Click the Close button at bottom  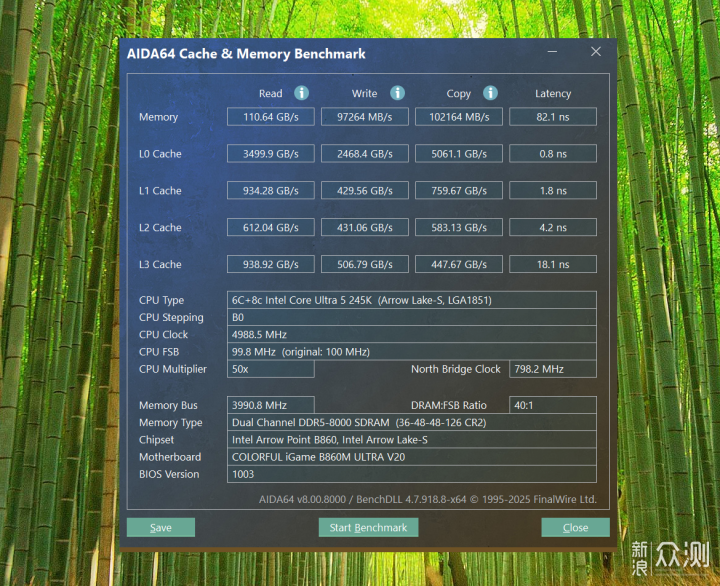click(x=575, y=528)
